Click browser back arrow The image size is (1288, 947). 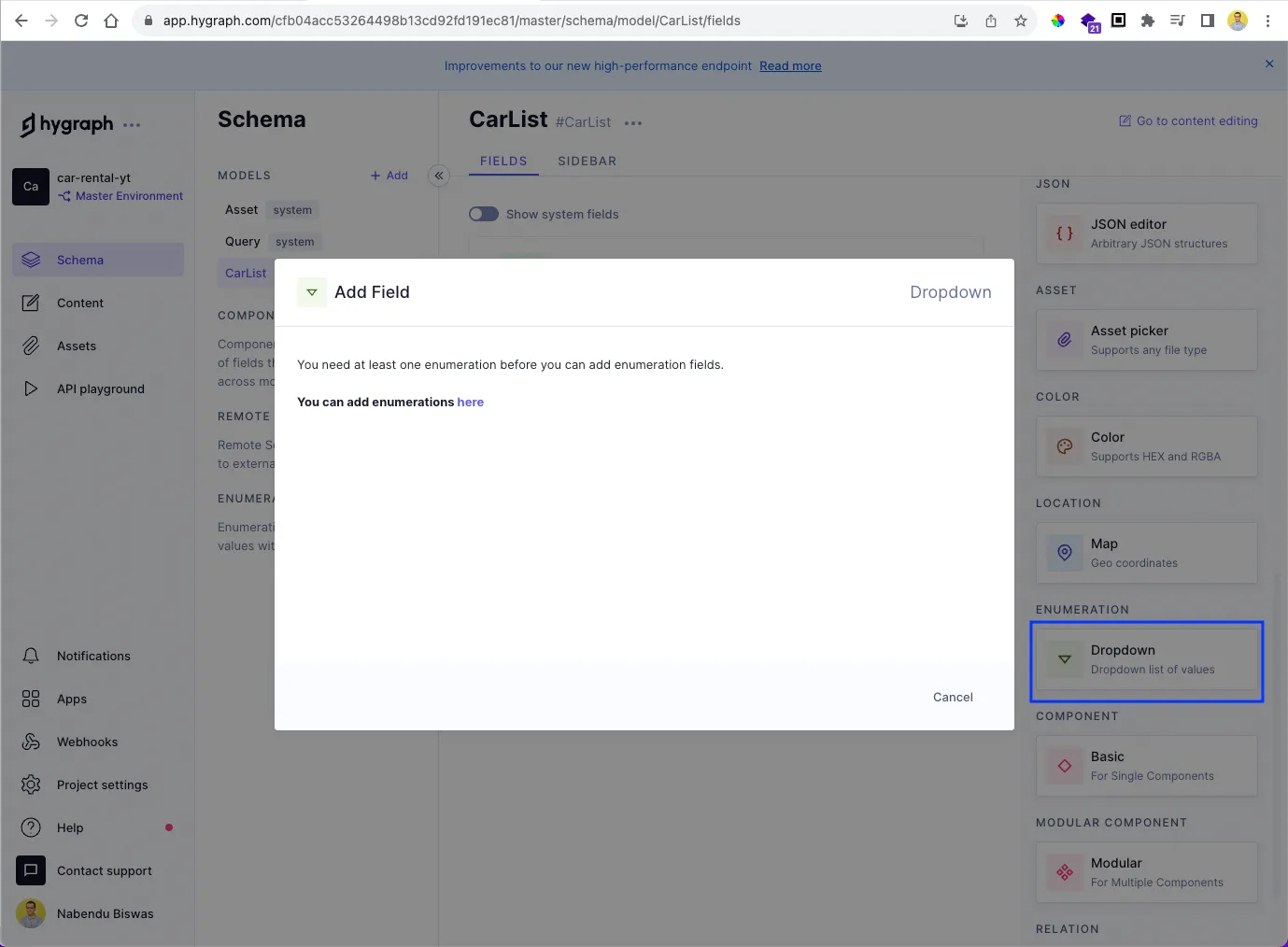coord(21,21)
